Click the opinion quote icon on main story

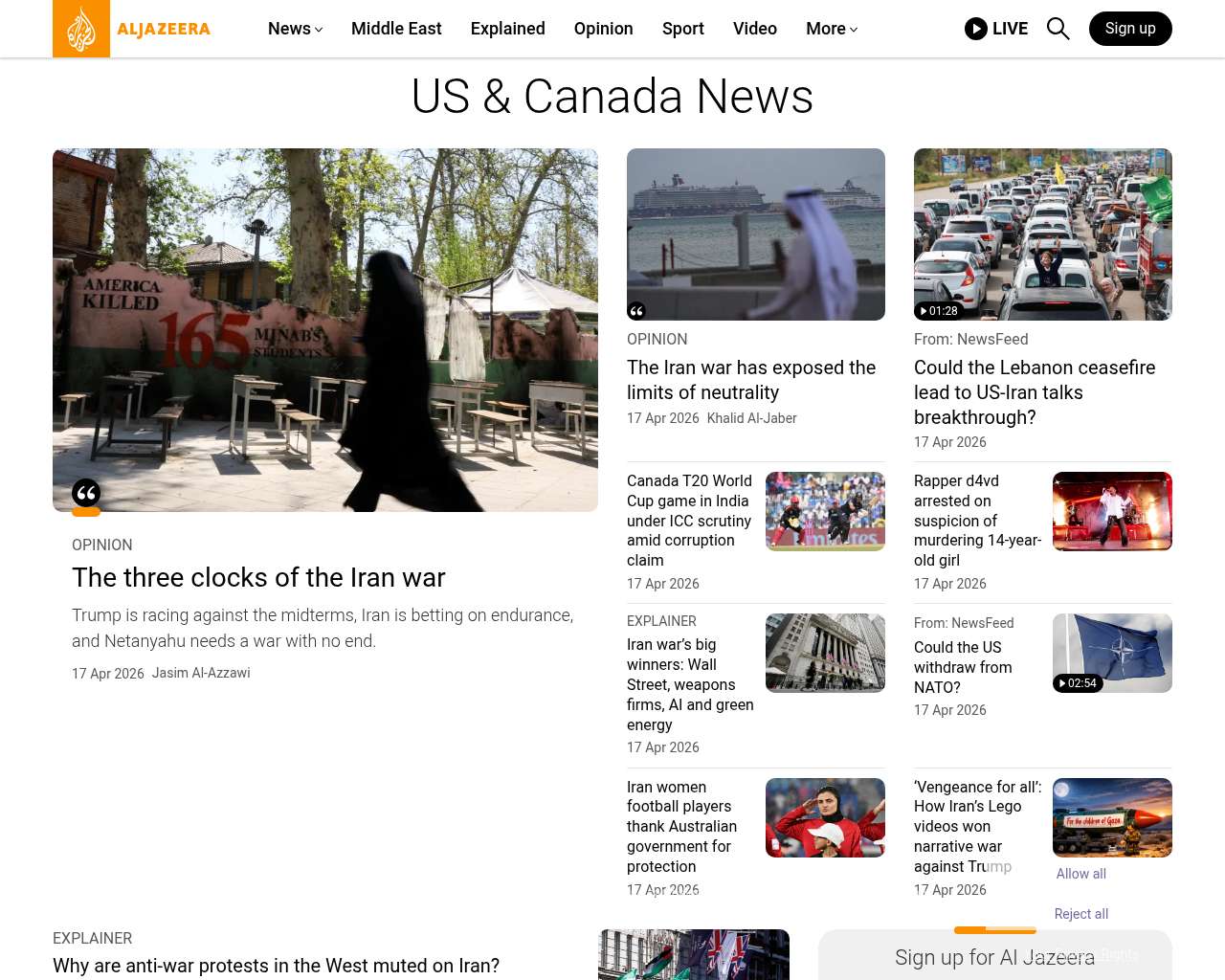(x=86, y=494)
